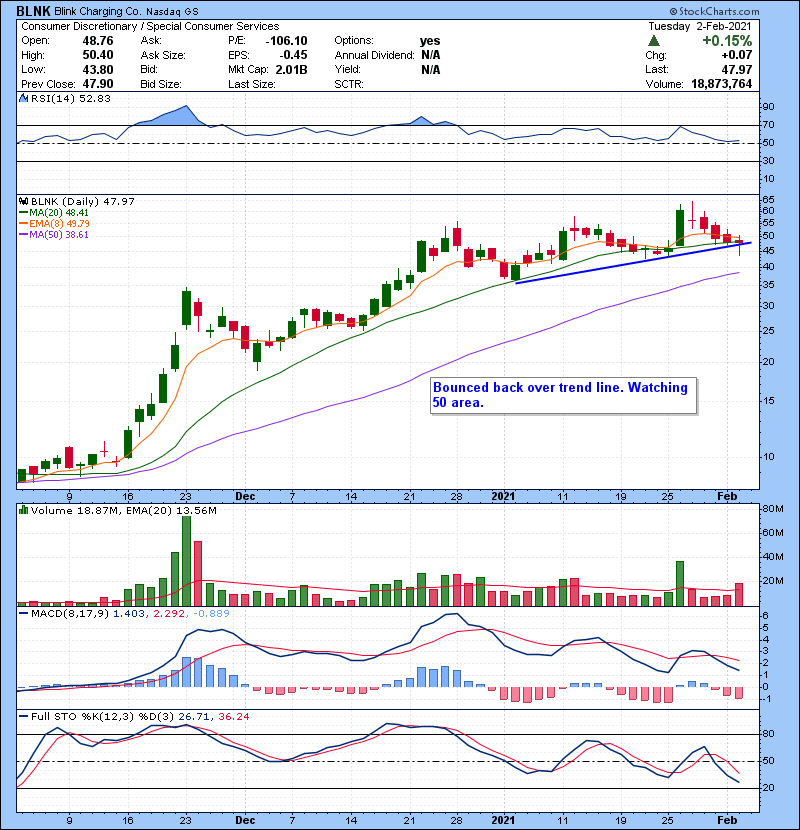The width and height of the screenshot is (800, 830).
Task: Click the MACD histogram value -0.889
Action: 211,614
